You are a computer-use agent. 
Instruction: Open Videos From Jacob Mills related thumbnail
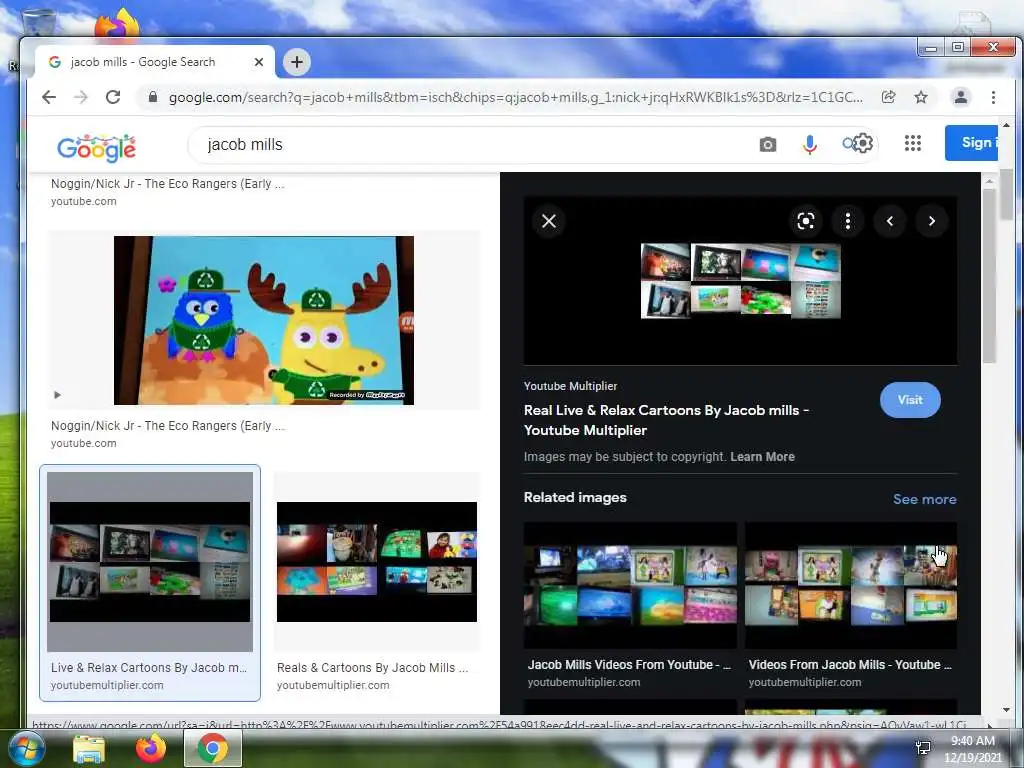tap(851, 584)
